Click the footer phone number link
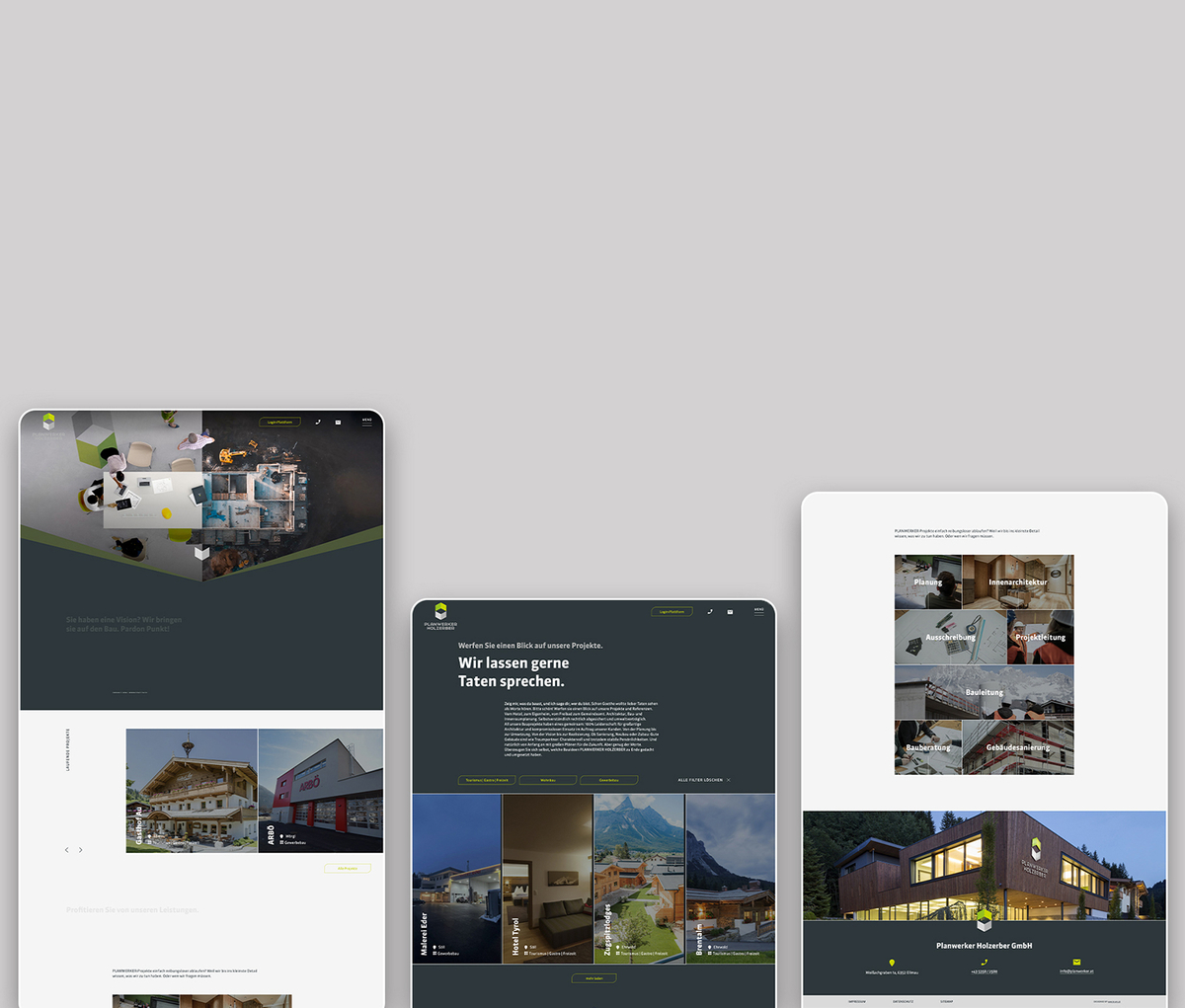Screen dimensions: 1185x1008 pyautogui.click(x=984, y=971)
